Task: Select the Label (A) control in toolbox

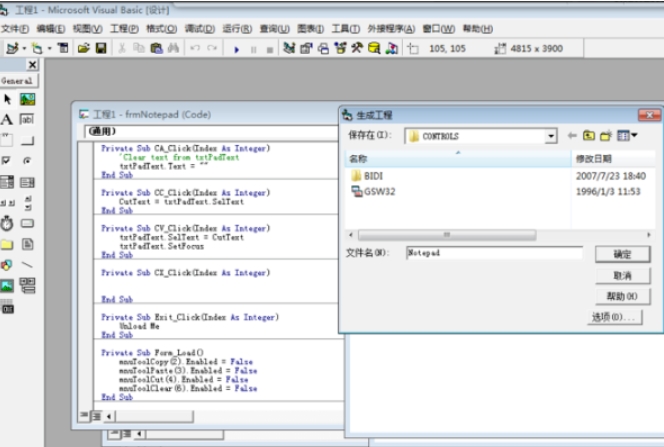Action: [7, 119]
